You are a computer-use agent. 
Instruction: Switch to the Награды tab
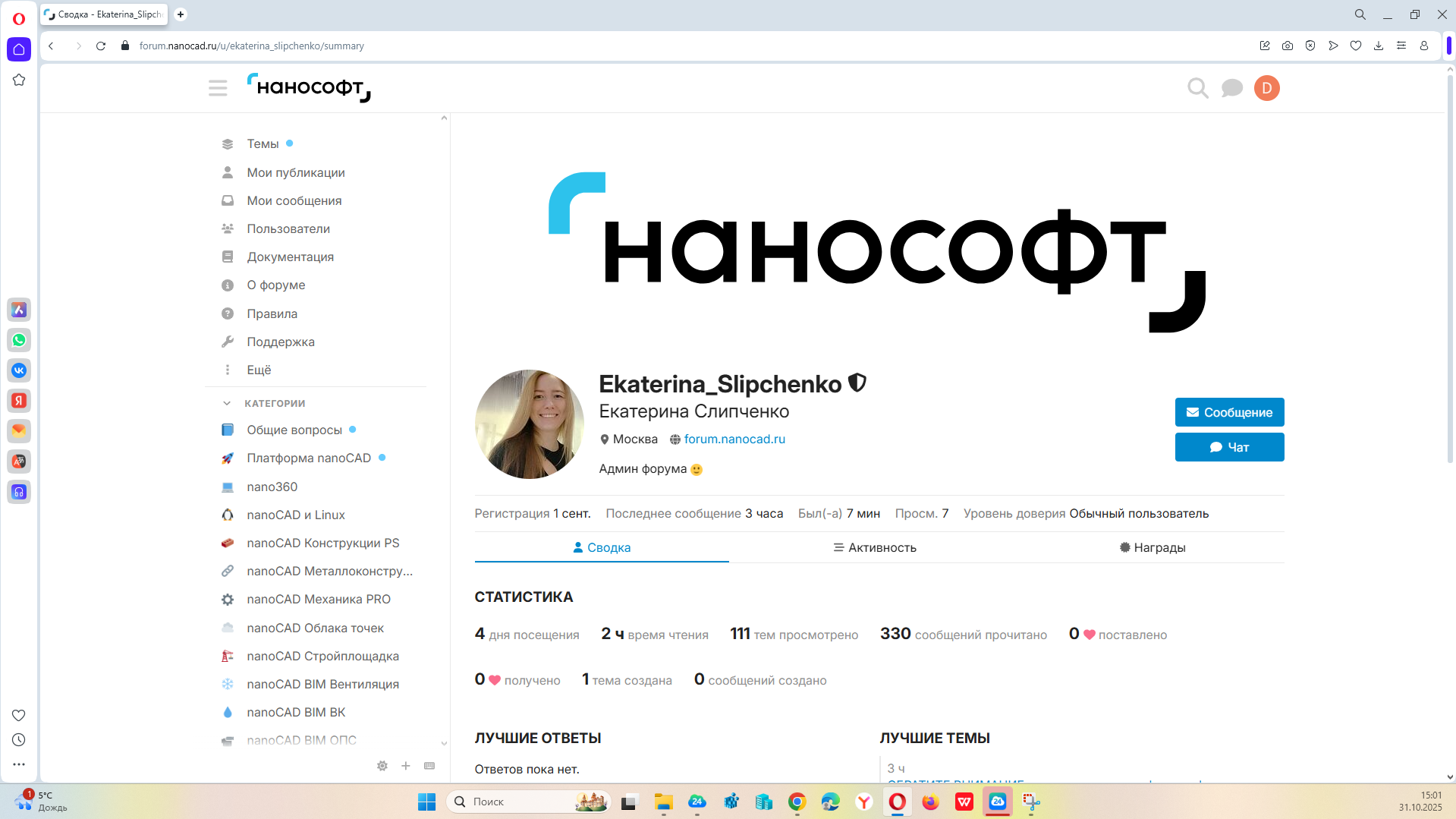click(x=1152, y=547)
